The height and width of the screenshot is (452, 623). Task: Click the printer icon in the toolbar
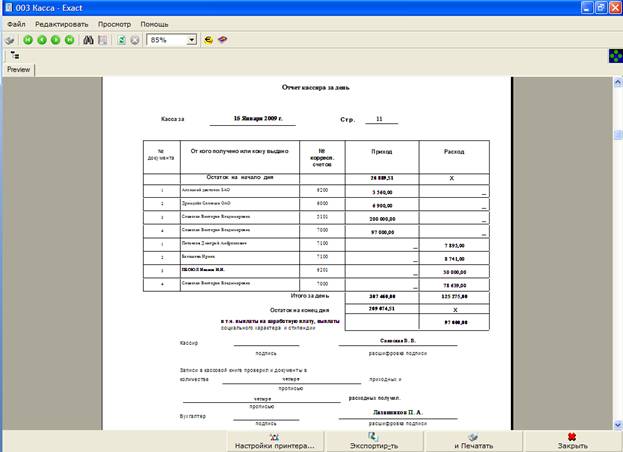point(10,40)
